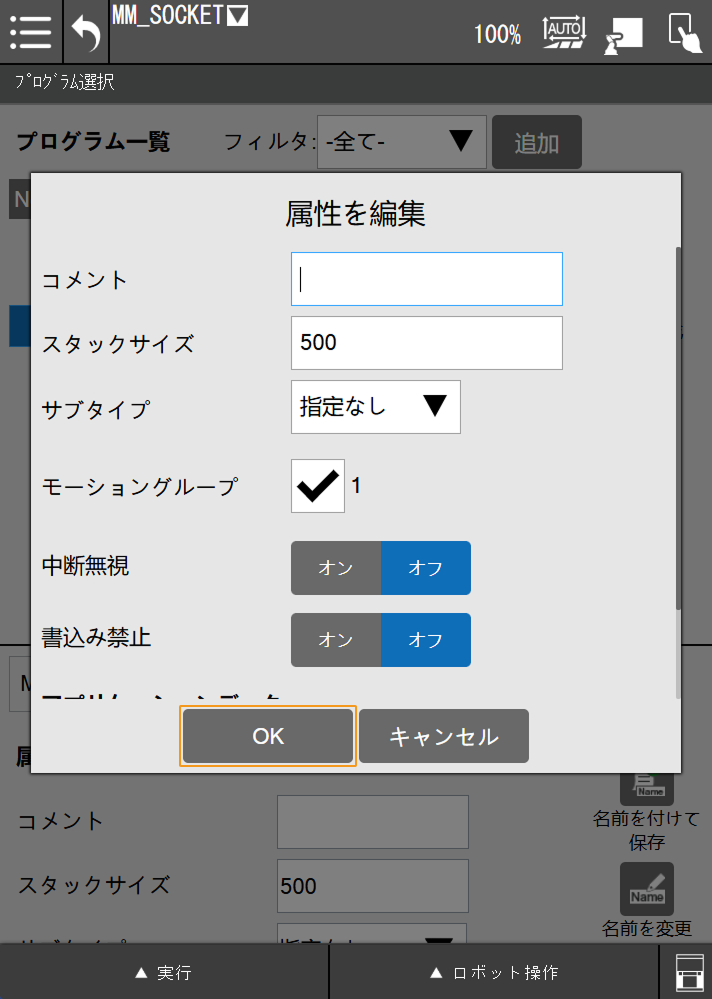Click the bottom-right panel layout icon
Image resolution: width=712 pixels, height=999 pixels.
tap(686, 972)
